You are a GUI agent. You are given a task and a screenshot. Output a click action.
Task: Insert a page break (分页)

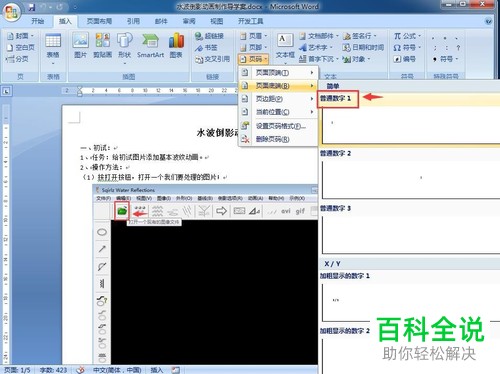point(17,59)
